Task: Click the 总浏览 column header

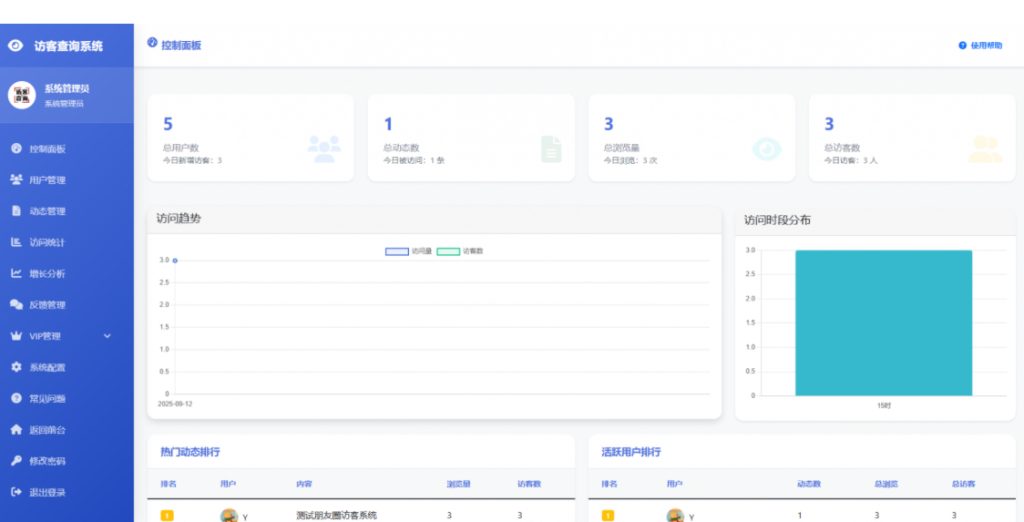Action: 886,484
